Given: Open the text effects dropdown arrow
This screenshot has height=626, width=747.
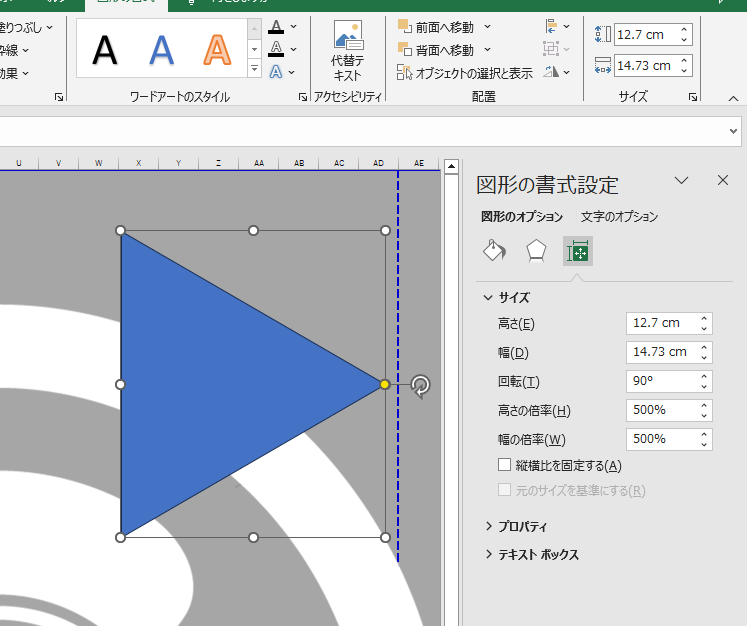Looking at the screenshot, I should click(x=292, y=72).
